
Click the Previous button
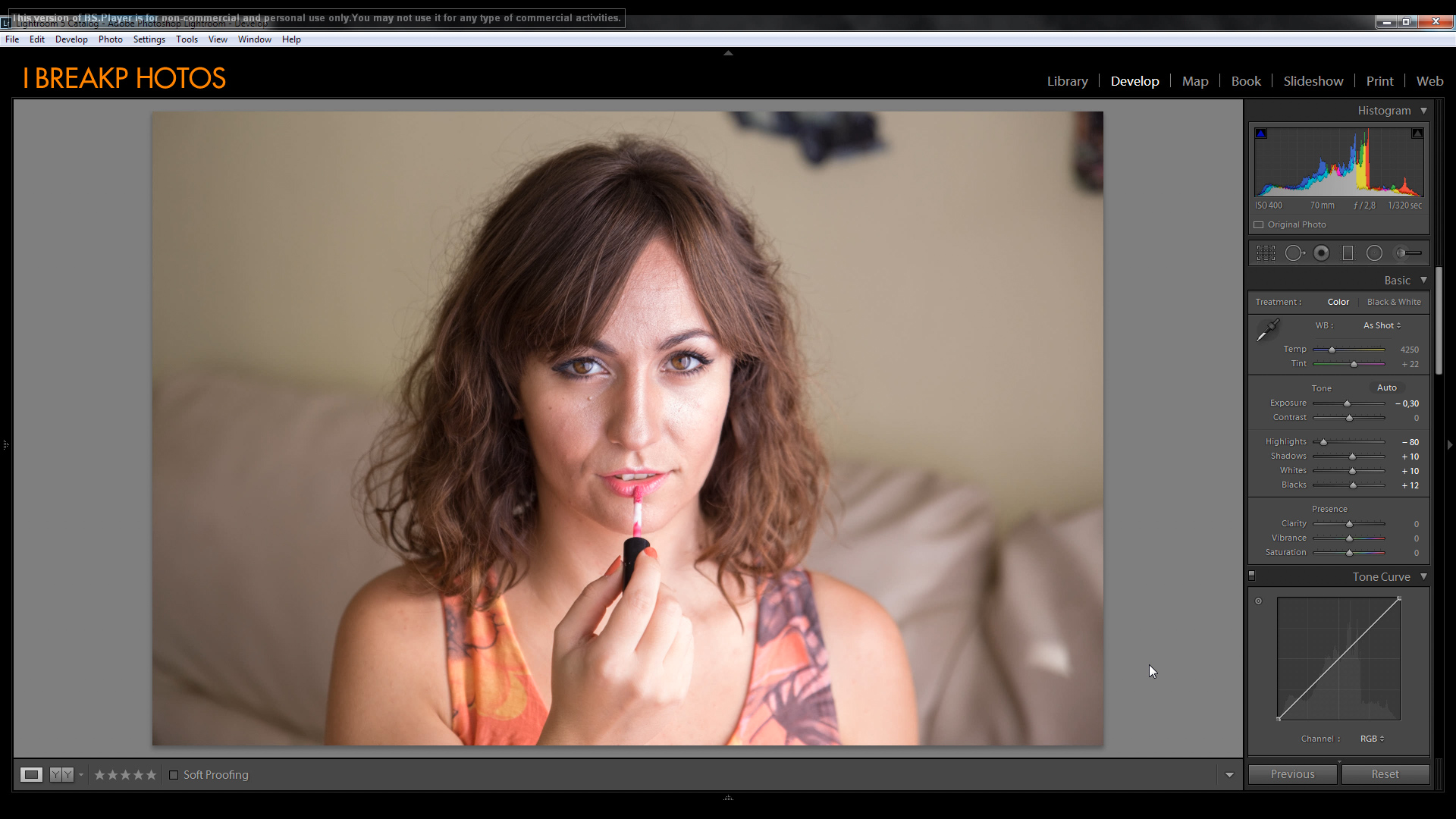click(1292, 774)
